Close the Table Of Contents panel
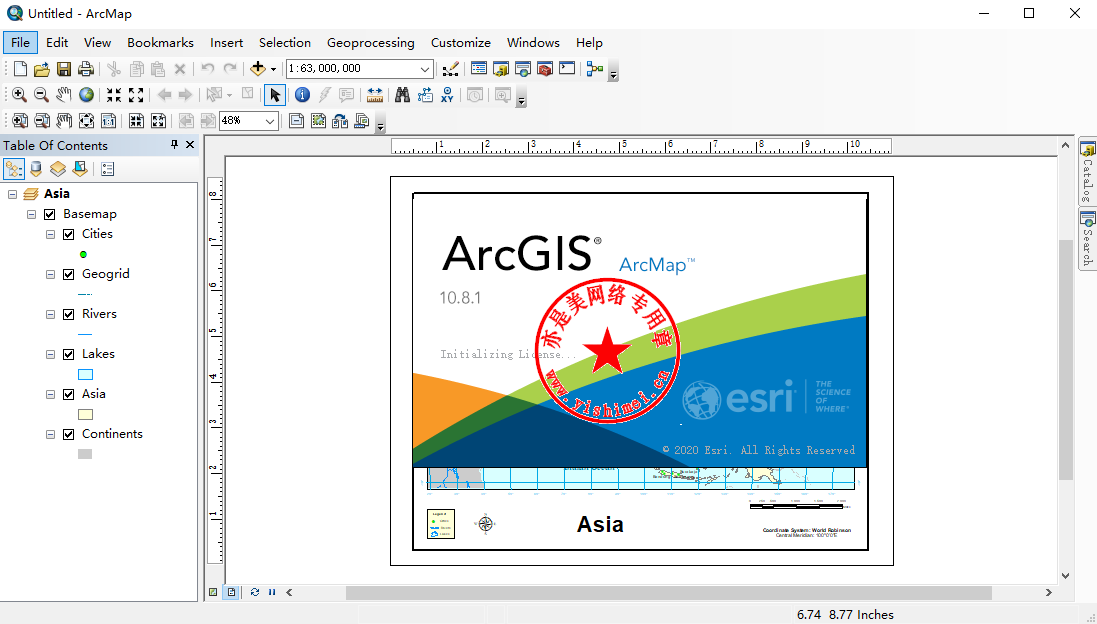The width and height of the screenshot is (1097, 624). 190,144
